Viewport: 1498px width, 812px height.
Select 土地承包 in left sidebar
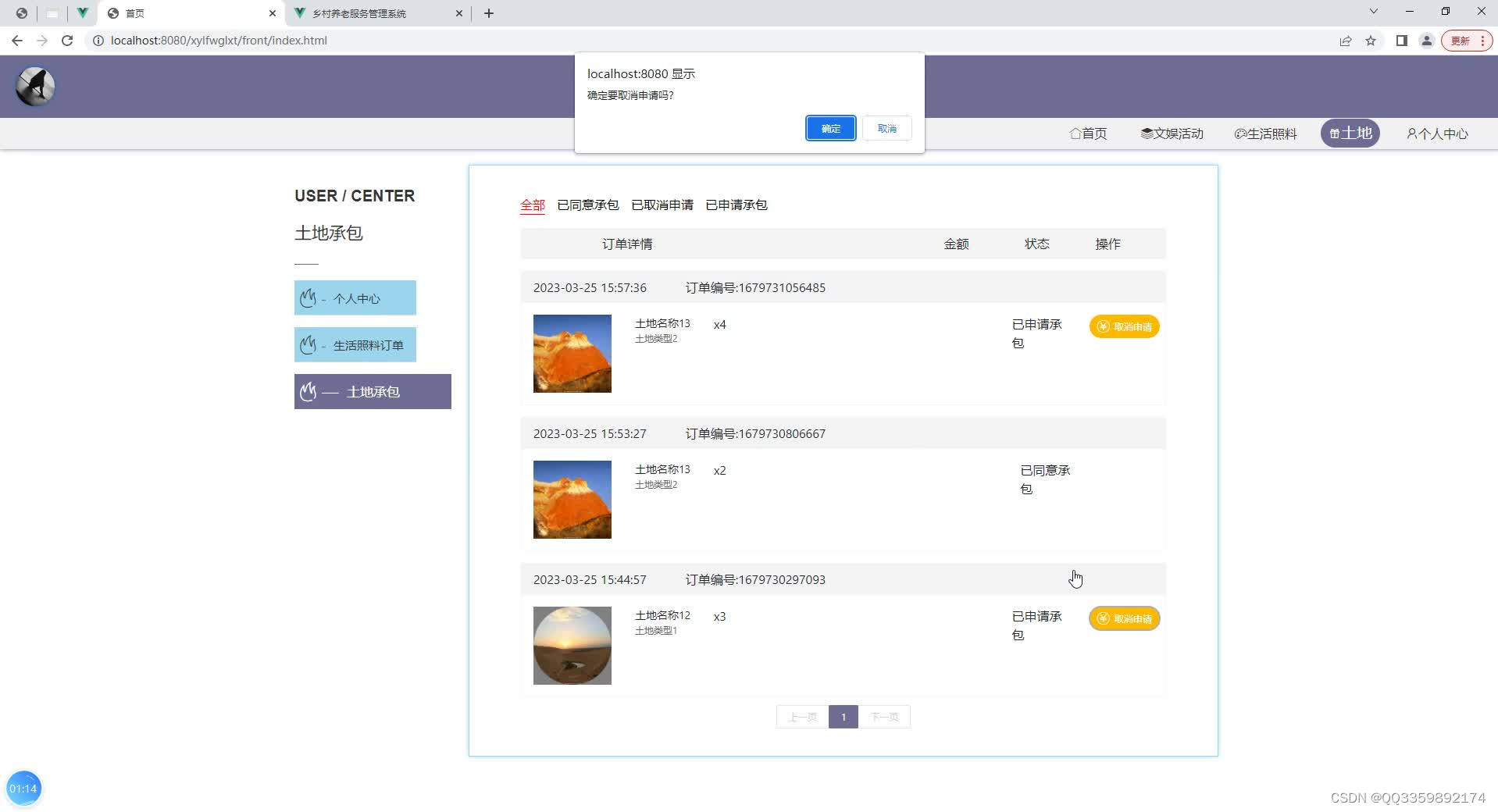[x=373, y=392]
